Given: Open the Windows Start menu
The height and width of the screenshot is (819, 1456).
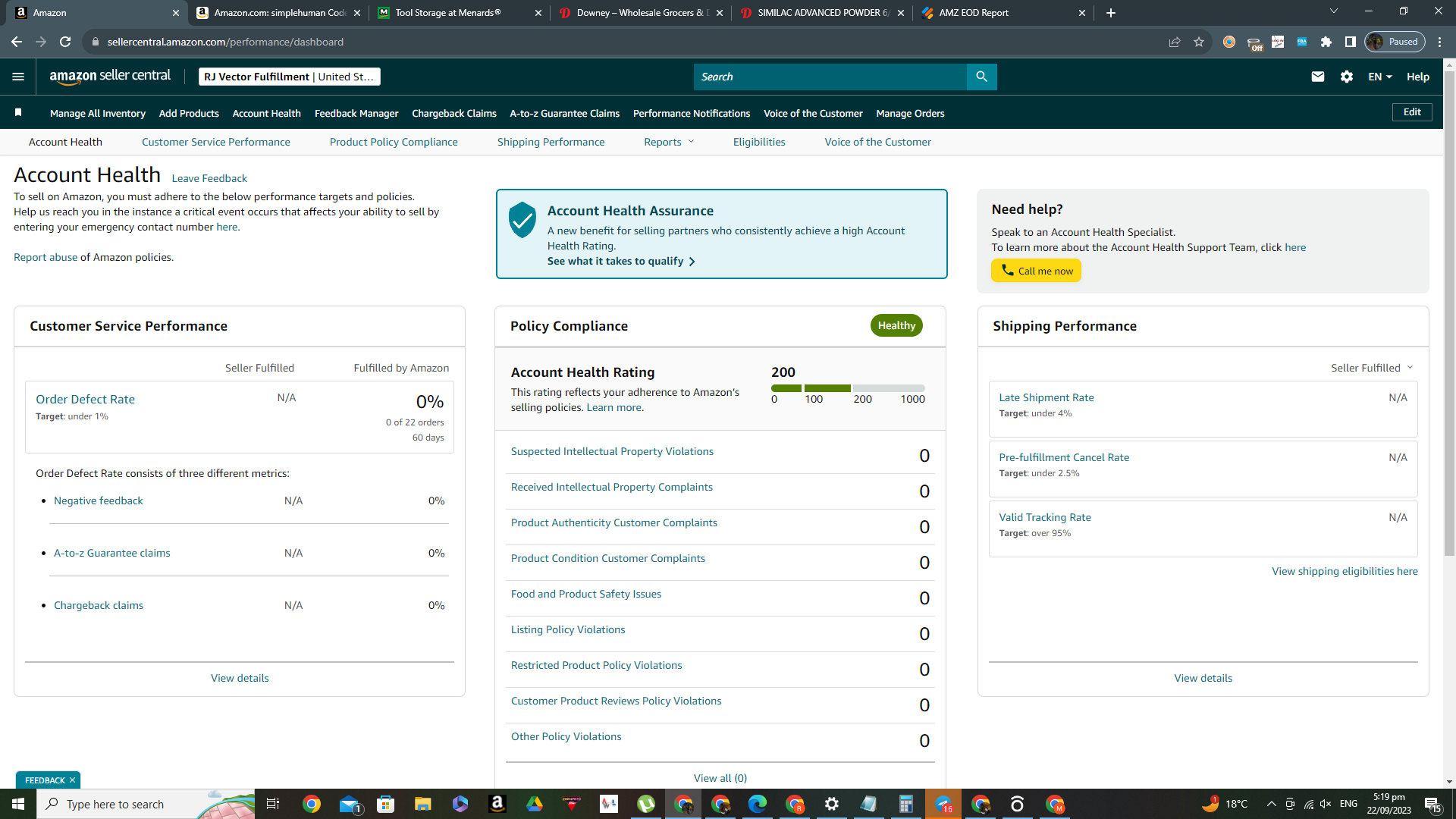Looking at the screenshot, I should pyautogui.click(x=18, y=804).
